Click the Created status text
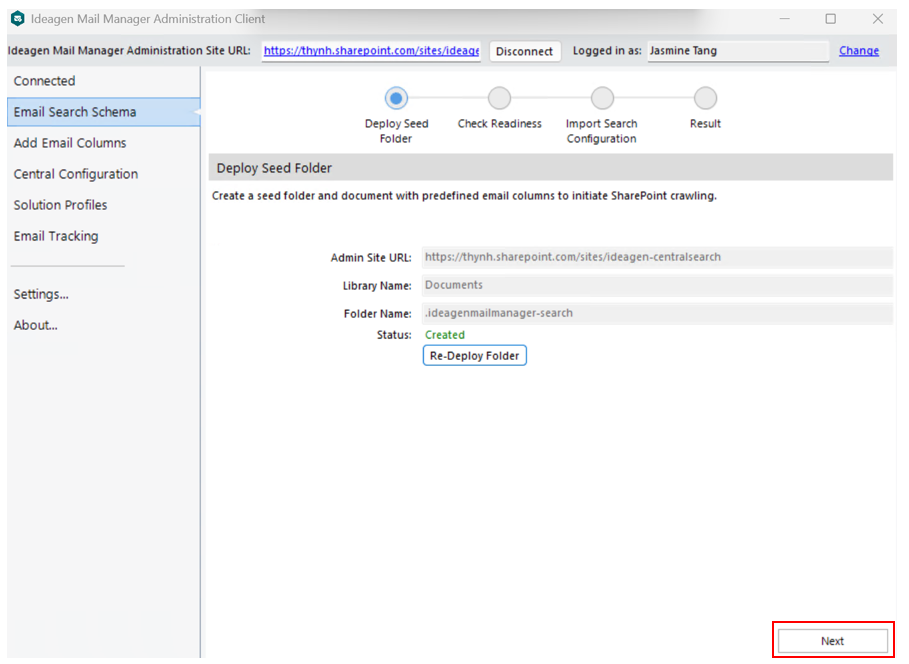This screenshot has height=664, width=909. click(x=445, y=335)
